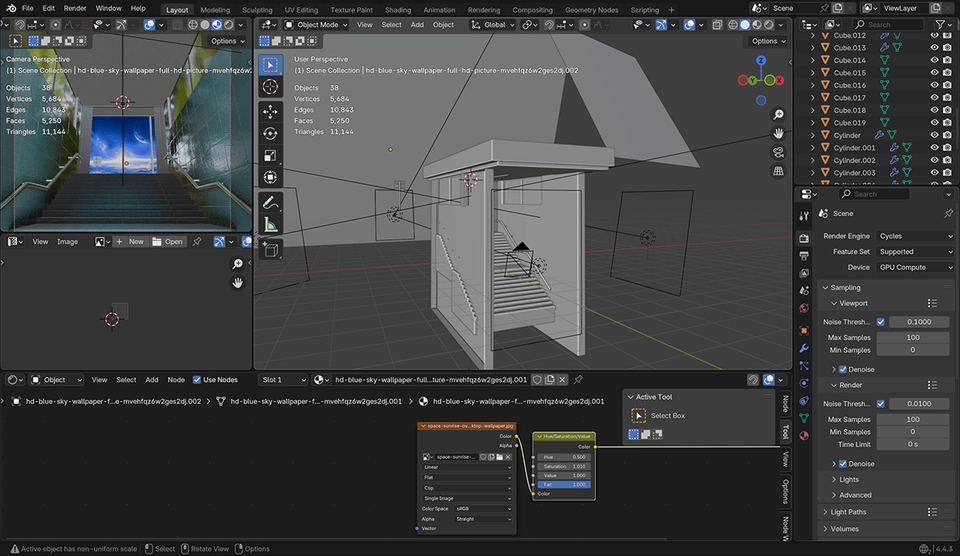Adjust the Saturation slider in Hue/Saturation node
Viewport: 960px width, 556px height.
point(565,466)
